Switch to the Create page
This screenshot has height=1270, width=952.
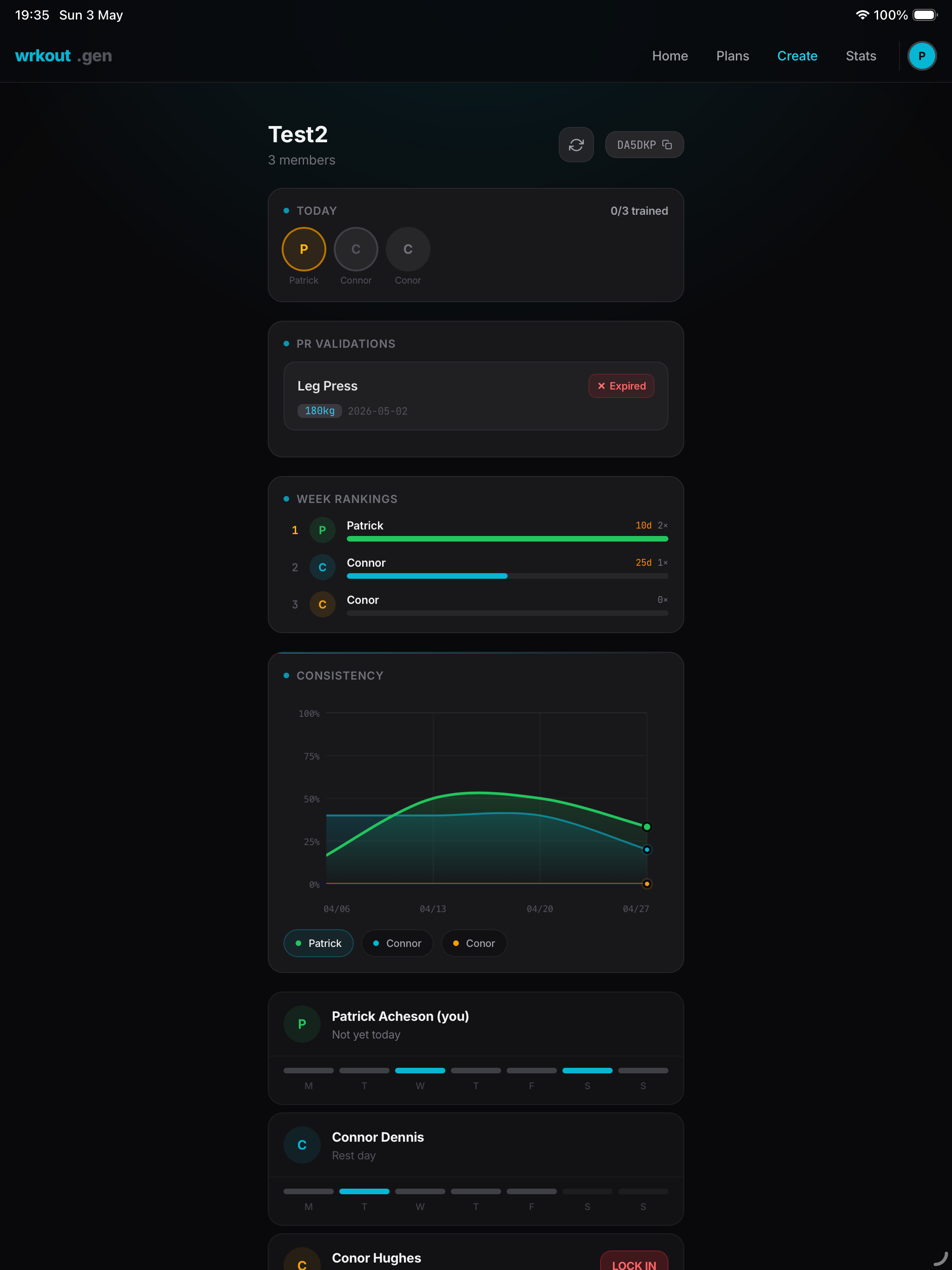click(797, 56)
